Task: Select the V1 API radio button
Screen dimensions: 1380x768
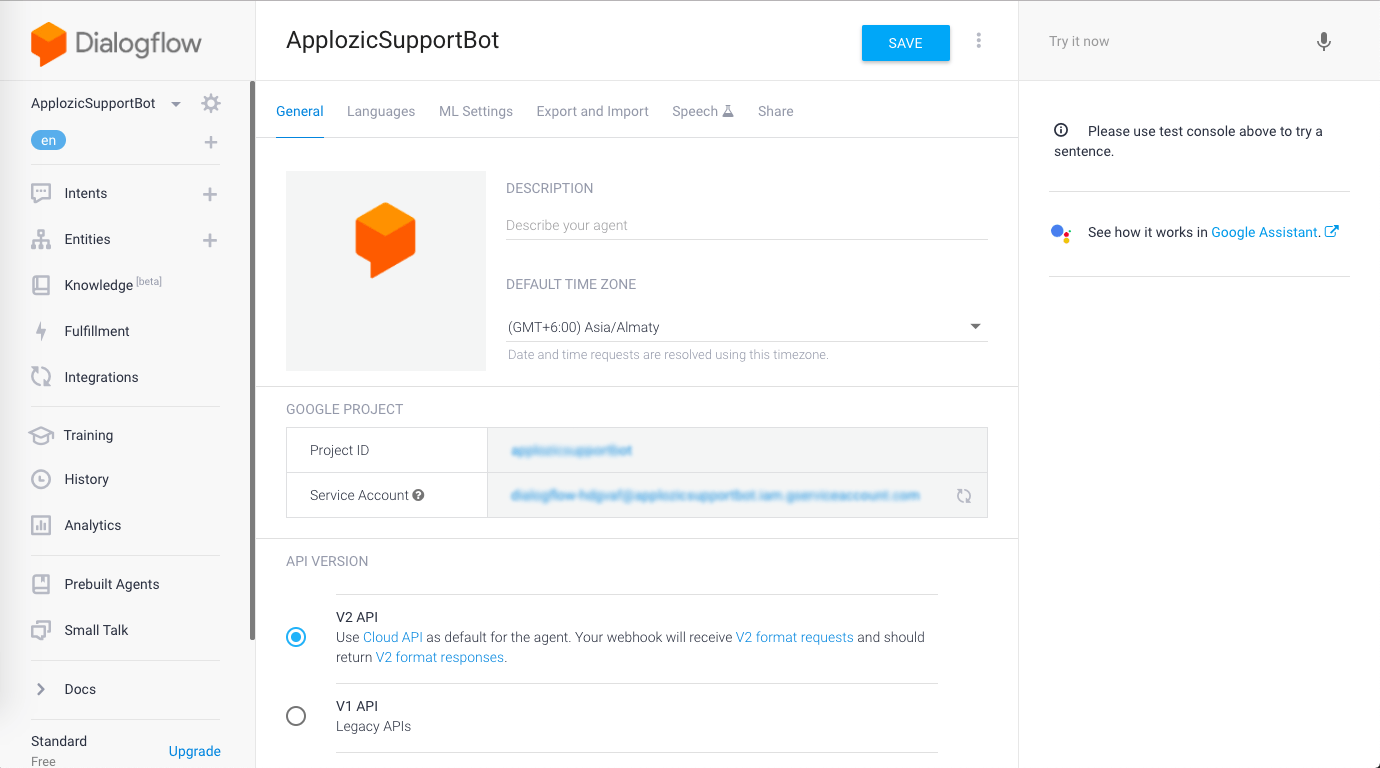Action: (296, 716)
